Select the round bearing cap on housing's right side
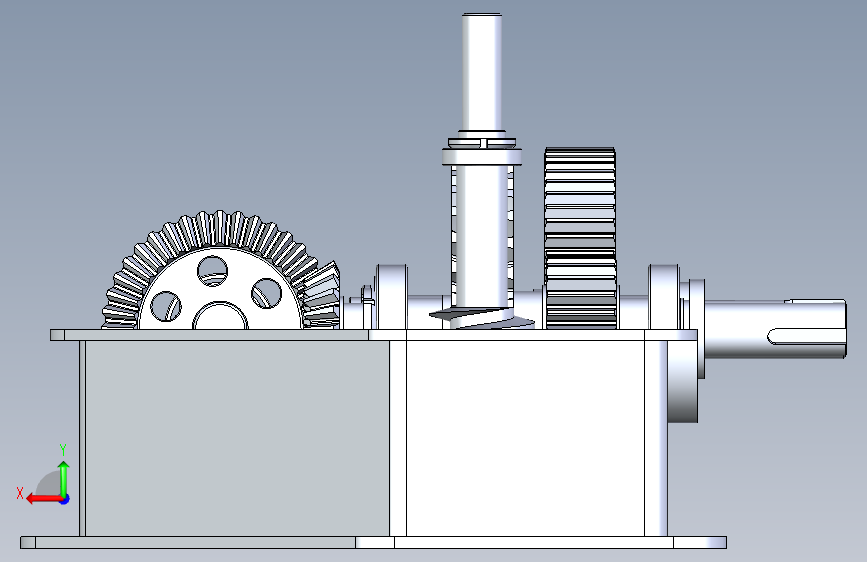Viewport: 867px width, 562px height. click(682, 382)
